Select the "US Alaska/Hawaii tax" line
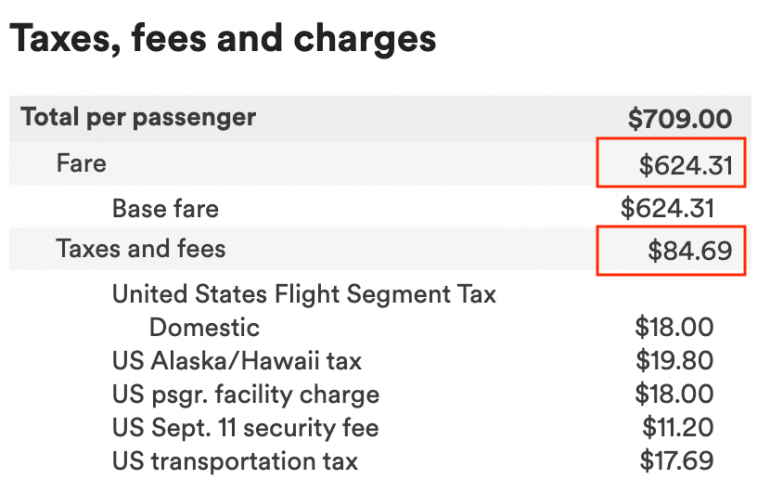The width and height of the screenshot is (770, 492). (x=237, y=360)
